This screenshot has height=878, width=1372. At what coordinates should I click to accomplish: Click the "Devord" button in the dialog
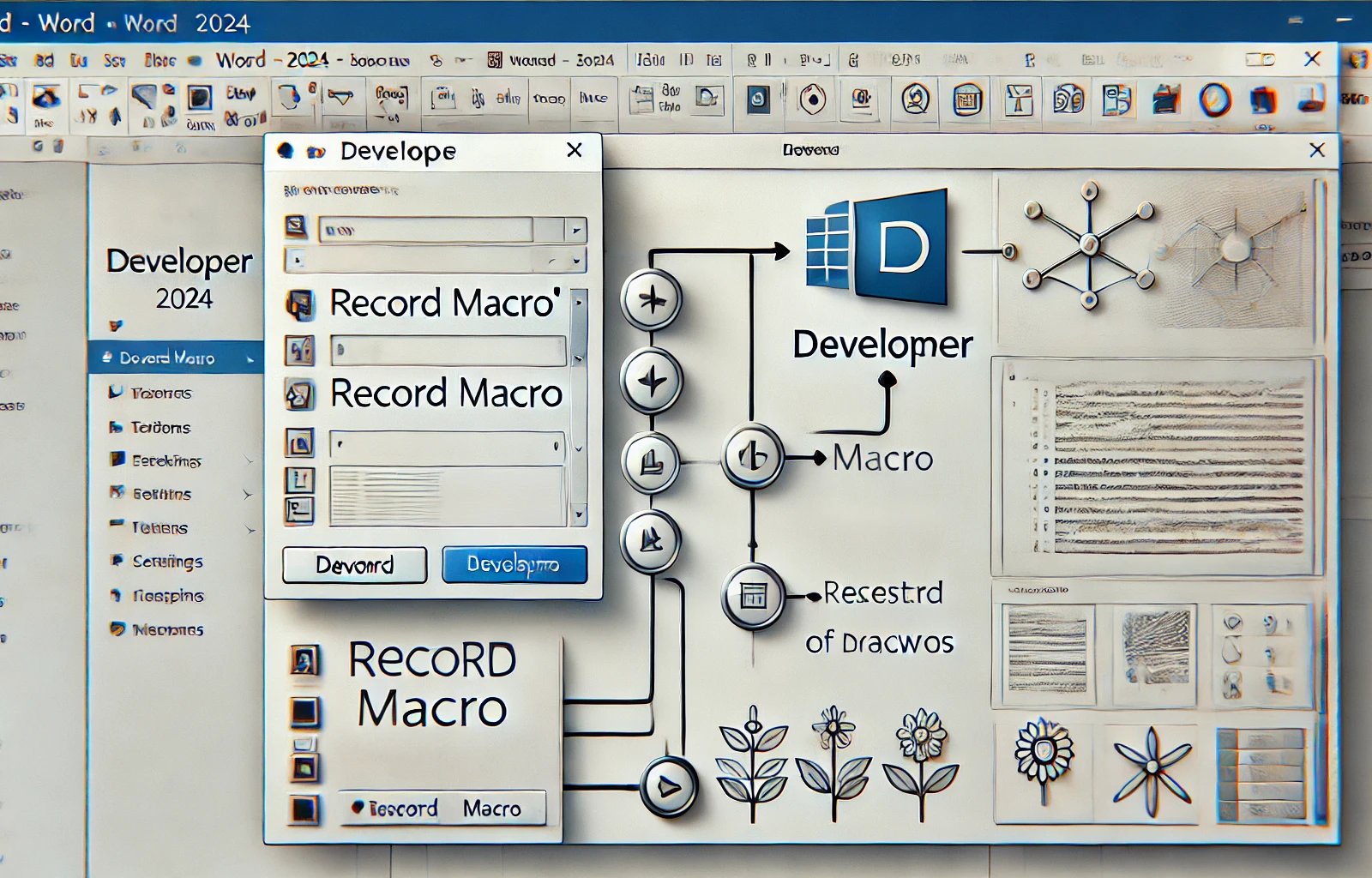coord(354,565)
